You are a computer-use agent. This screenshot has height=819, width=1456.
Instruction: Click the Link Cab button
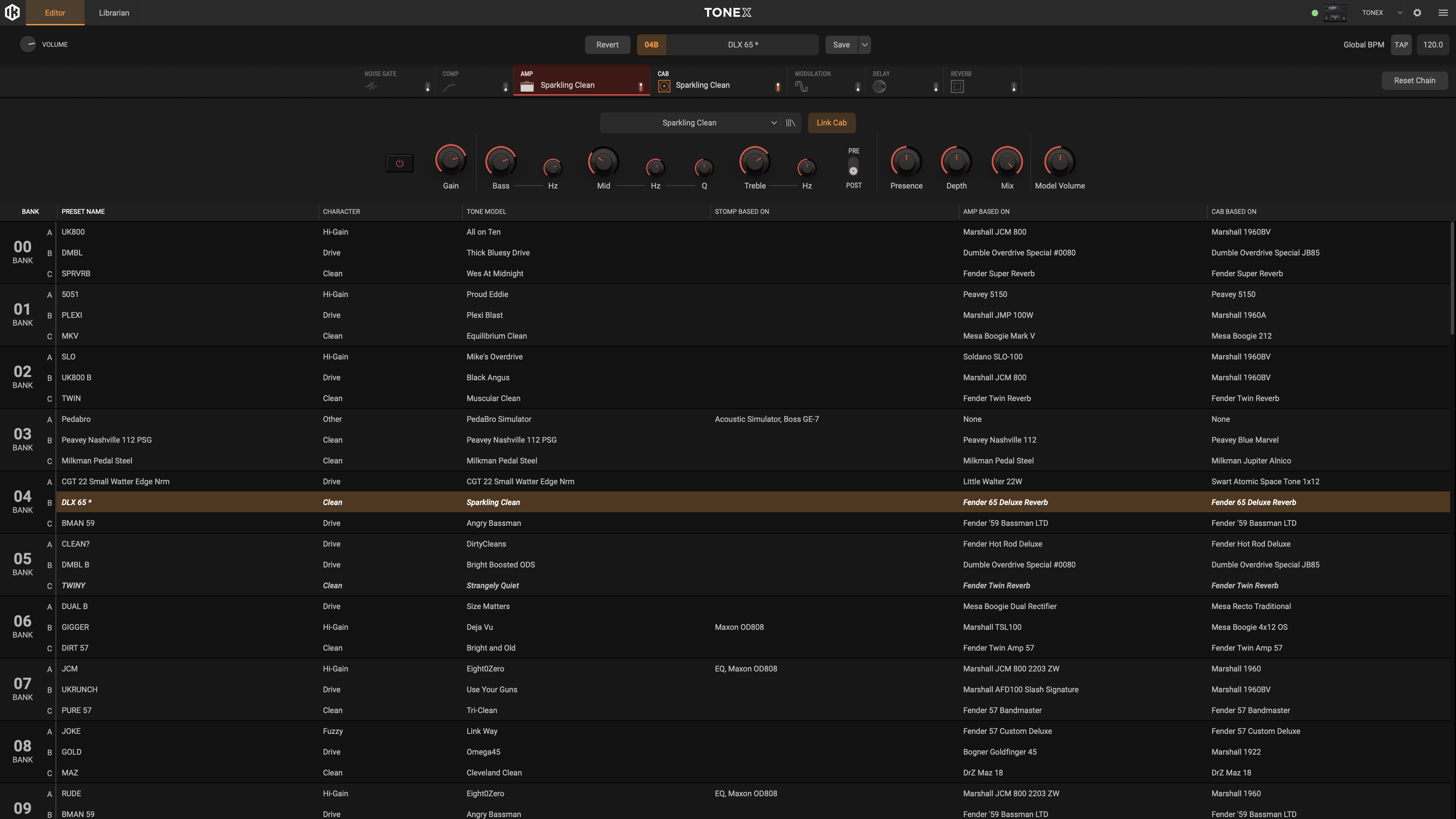pyautogui.click(x=831, y=123)
